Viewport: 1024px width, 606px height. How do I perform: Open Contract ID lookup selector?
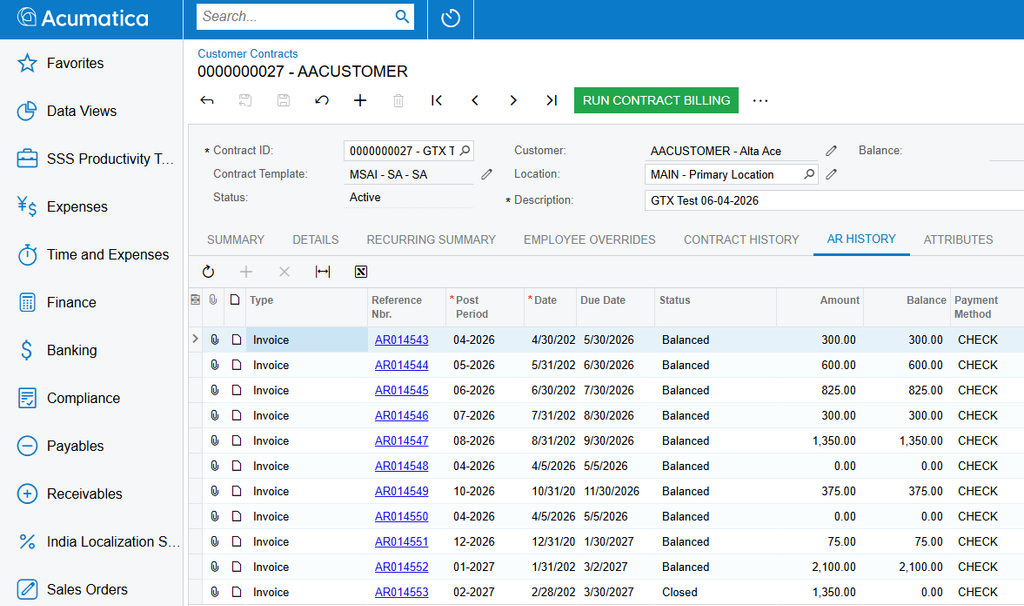[x=465, y=151]
